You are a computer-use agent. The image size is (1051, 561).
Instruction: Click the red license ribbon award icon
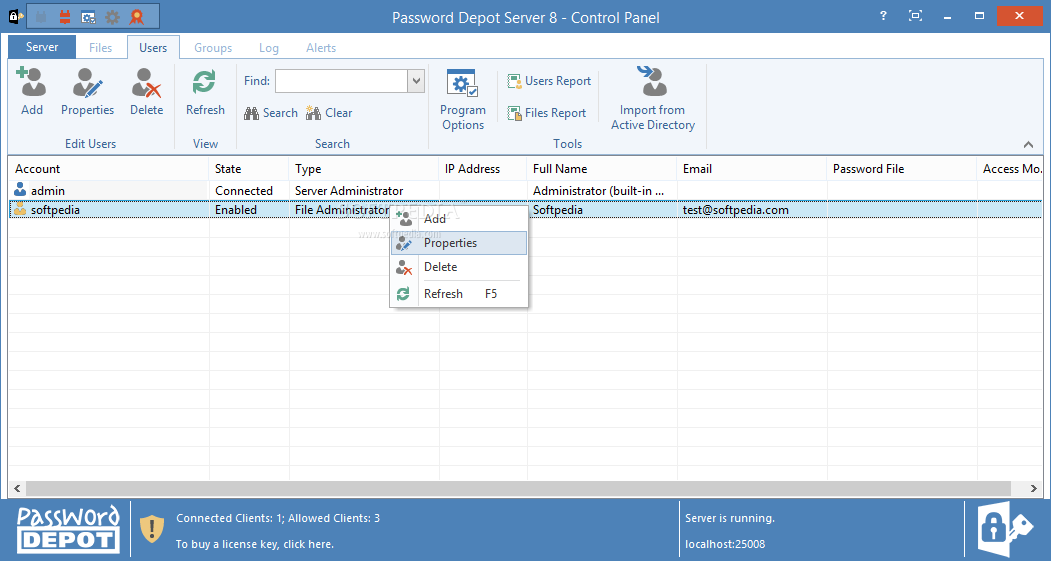137,17
